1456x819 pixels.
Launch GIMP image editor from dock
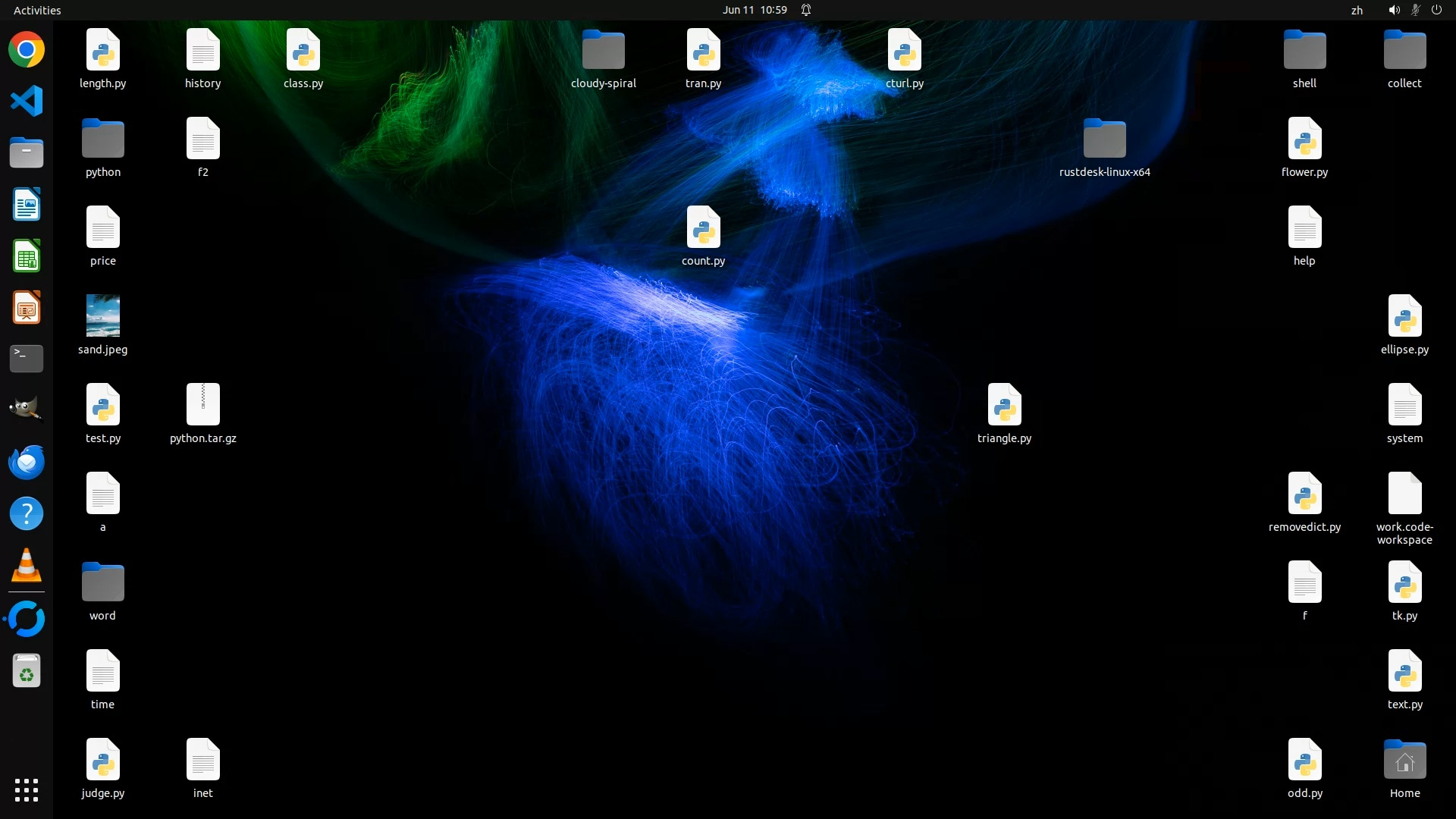click(x=27, y=409)
